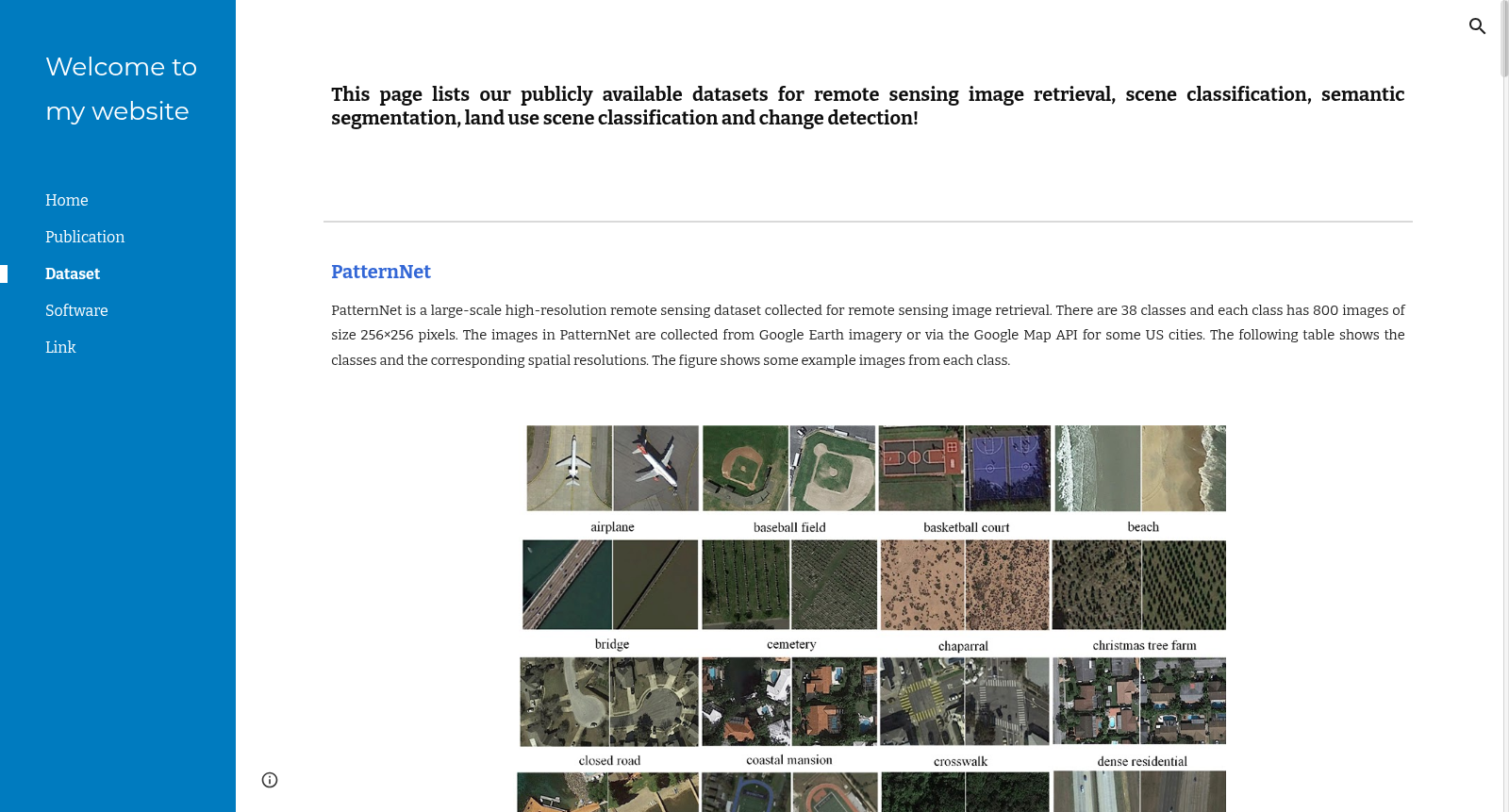1509x812 pixels.
Task: Click the site info circle icon
Action: (270, 780)
